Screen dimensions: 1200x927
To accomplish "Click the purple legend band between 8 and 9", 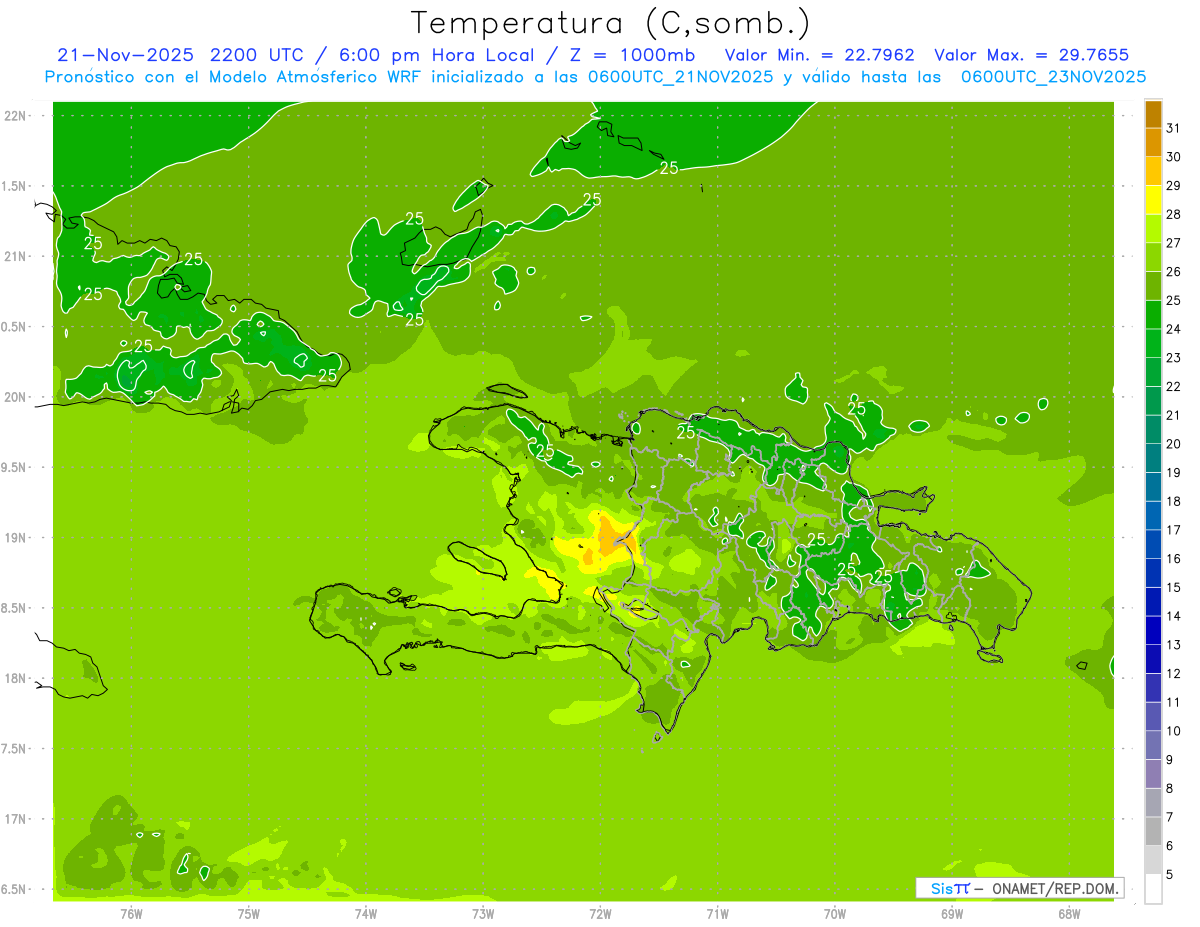I will coord(1153,774).
